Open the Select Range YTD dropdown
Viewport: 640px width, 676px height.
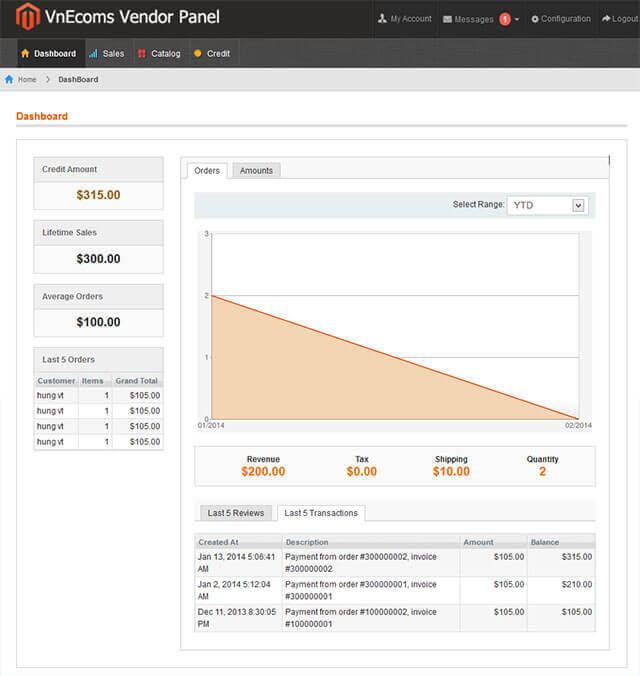point(547,205)
